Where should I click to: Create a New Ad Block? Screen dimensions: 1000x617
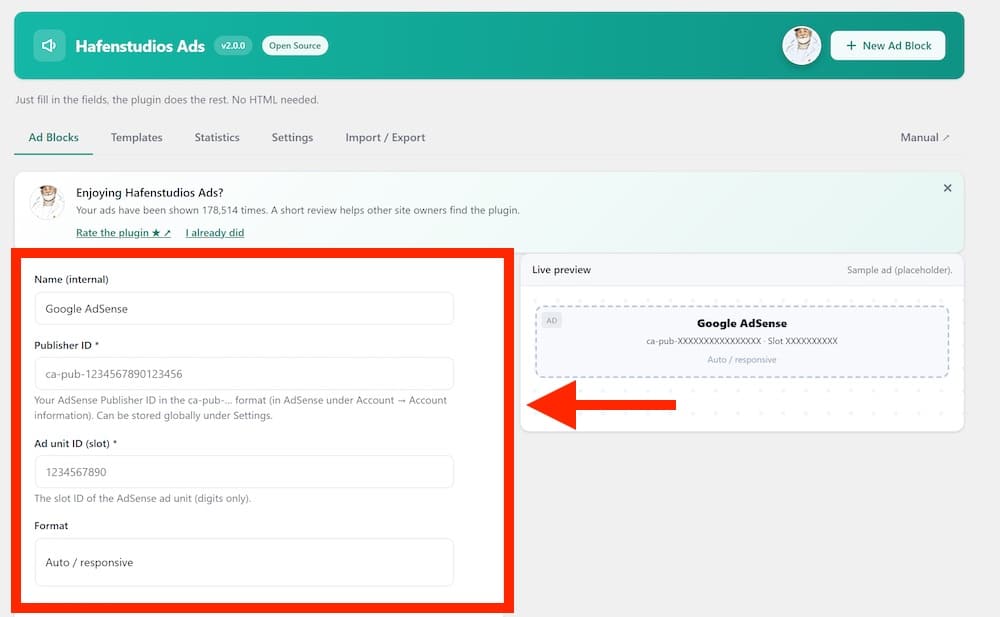pos(887,45)
